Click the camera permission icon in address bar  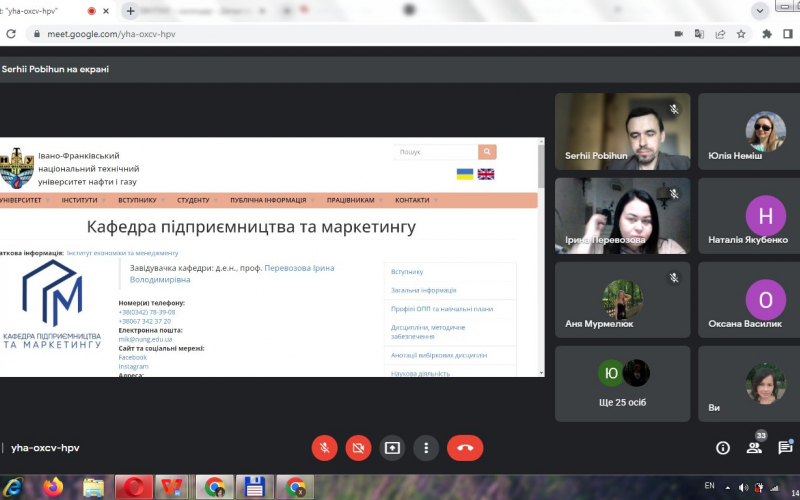(x=679, y=34)
